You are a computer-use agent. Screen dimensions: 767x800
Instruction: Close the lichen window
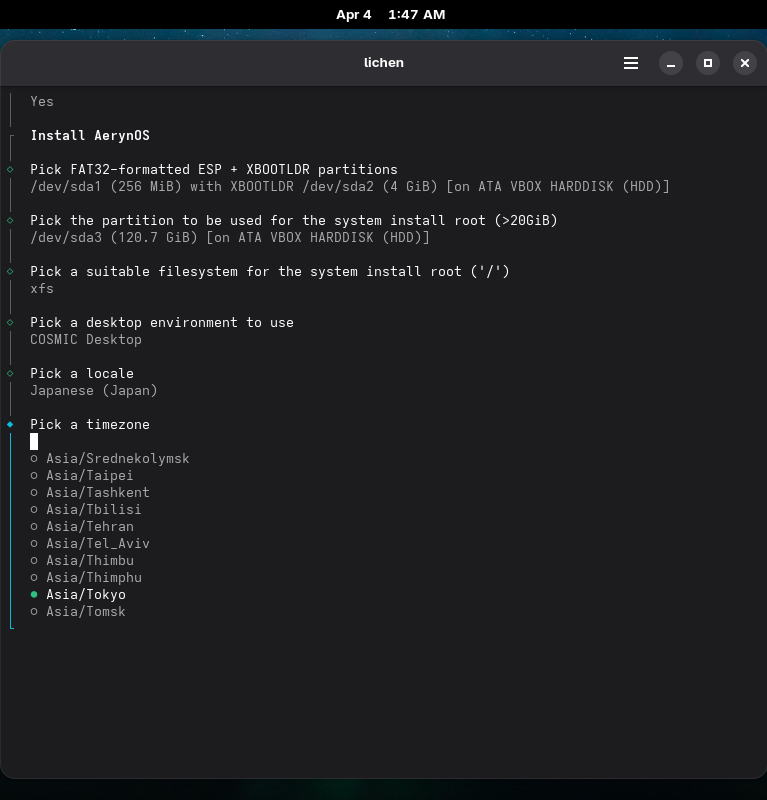(x=744, y=63)
